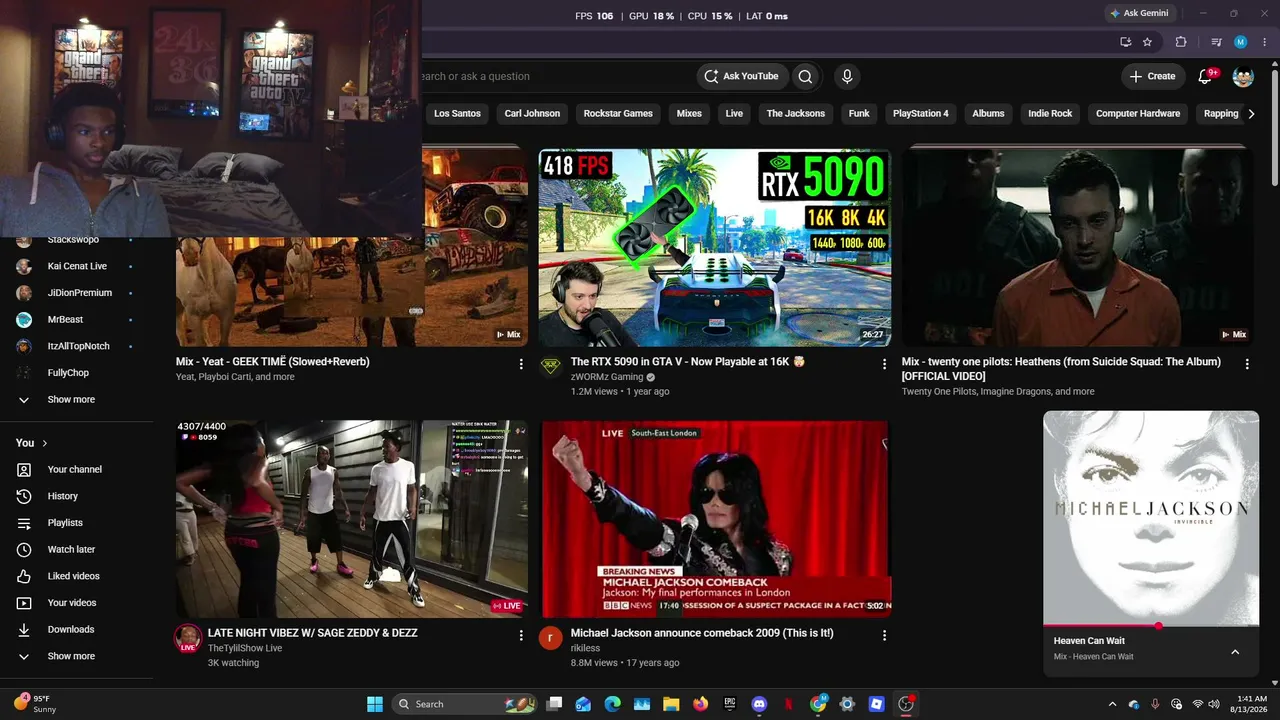Screen dimensions: 1280x720
Task: Open Kai Cenat Live subscription
Action: [76, 266]
